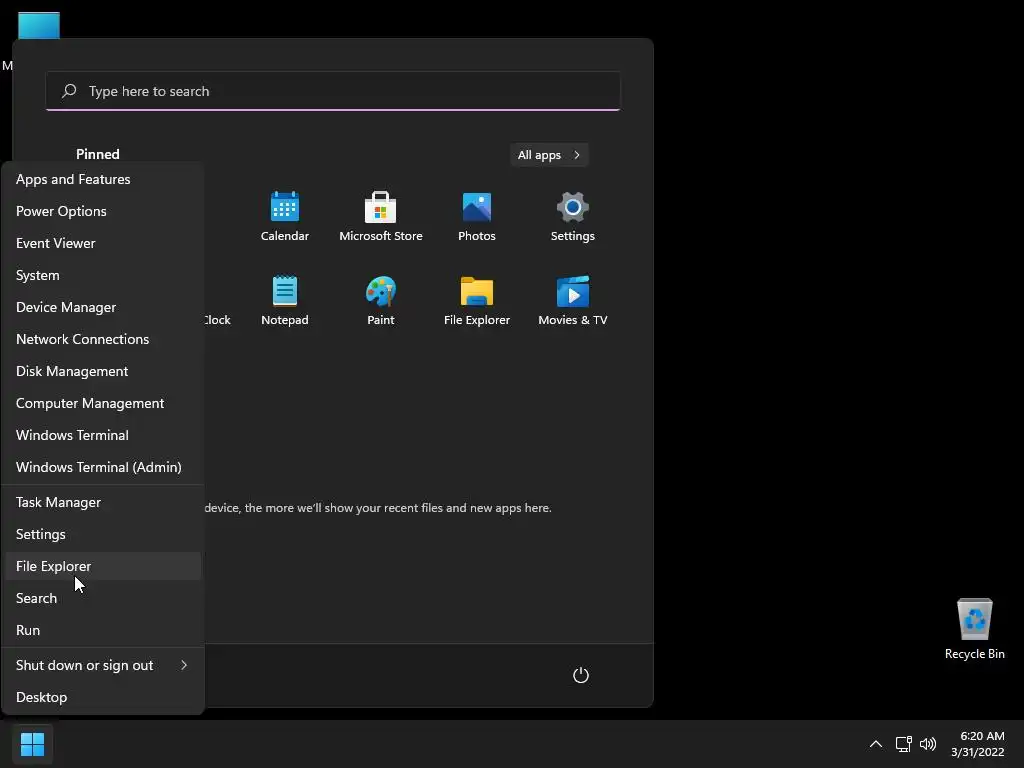Screen dimensions: 1024x768
Task: Open Apps and Features menu entry
Action: click(103, 179)
